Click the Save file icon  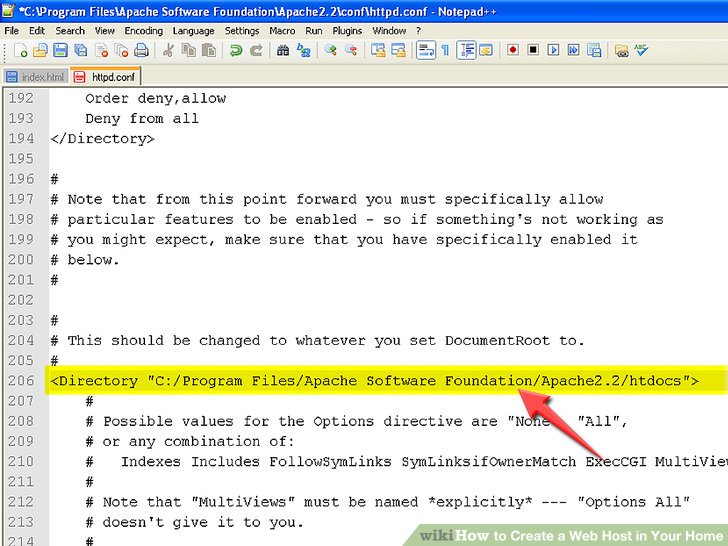point(61,50)
